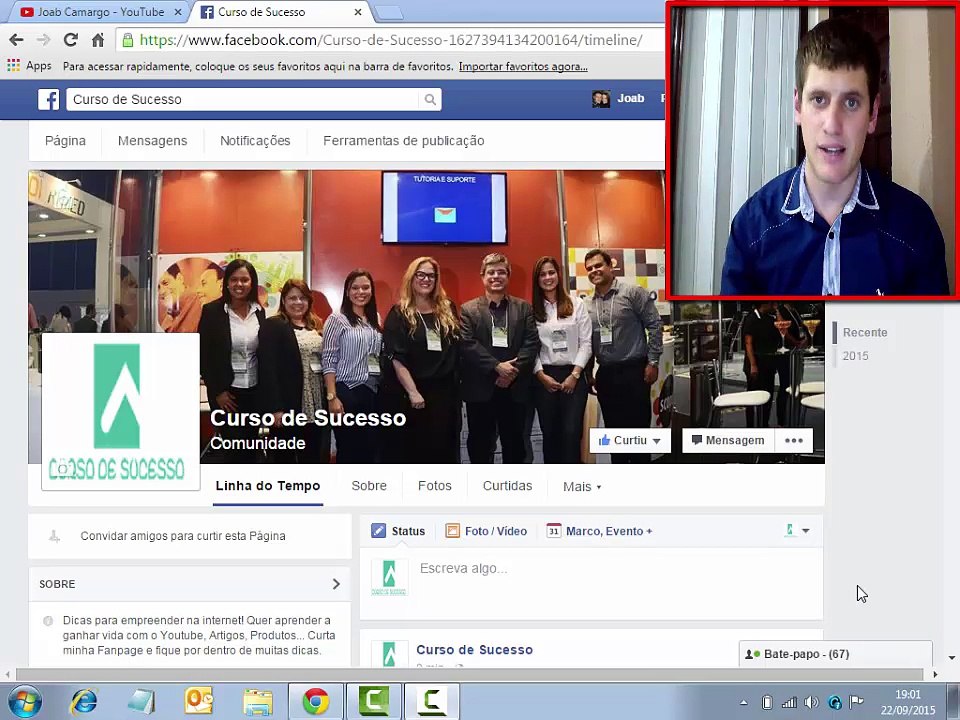Click the page profile picture logo

121,411
